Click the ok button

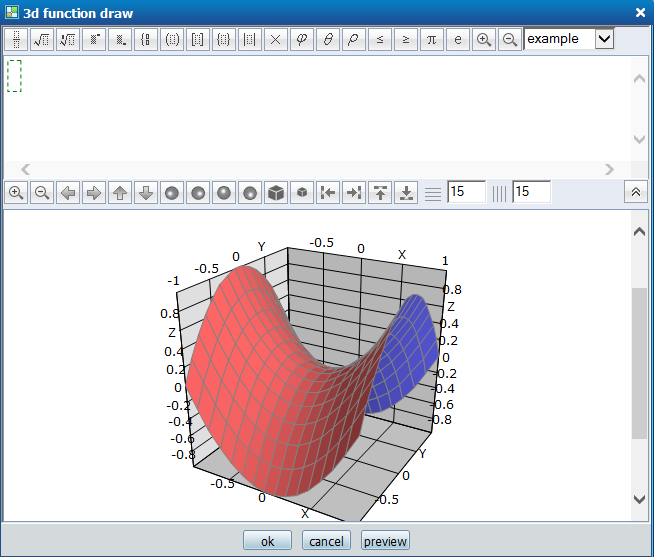(x=267, y=541)
